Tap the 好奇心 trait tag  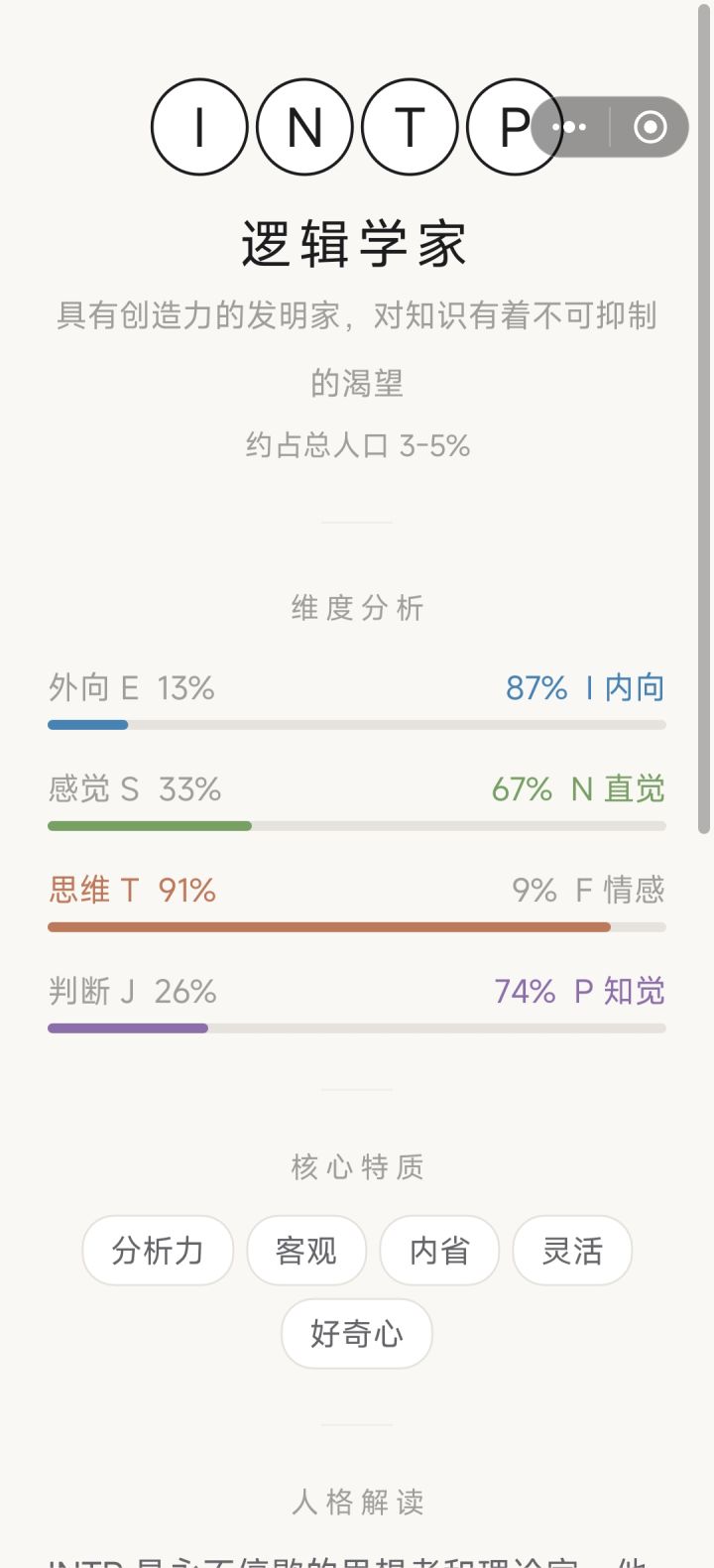tap(357, 1334)
